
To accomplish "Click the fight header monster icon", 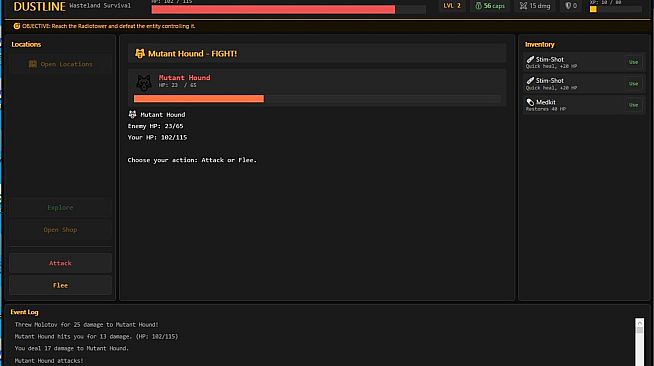I will click(140, 53).
